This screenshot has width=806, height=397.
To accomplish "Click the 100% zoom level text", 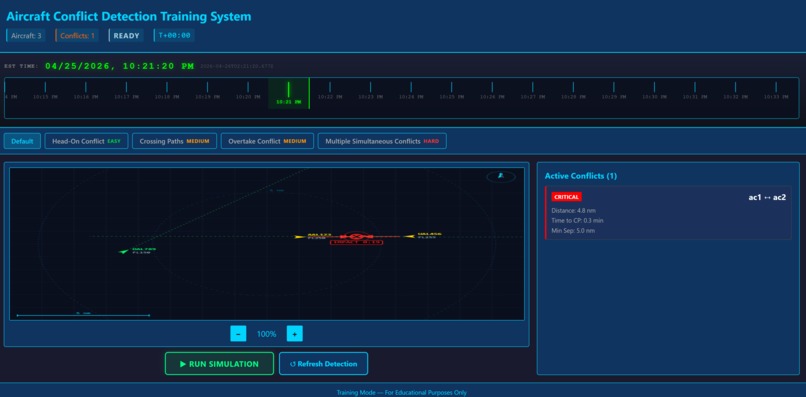I will point(266,334).
